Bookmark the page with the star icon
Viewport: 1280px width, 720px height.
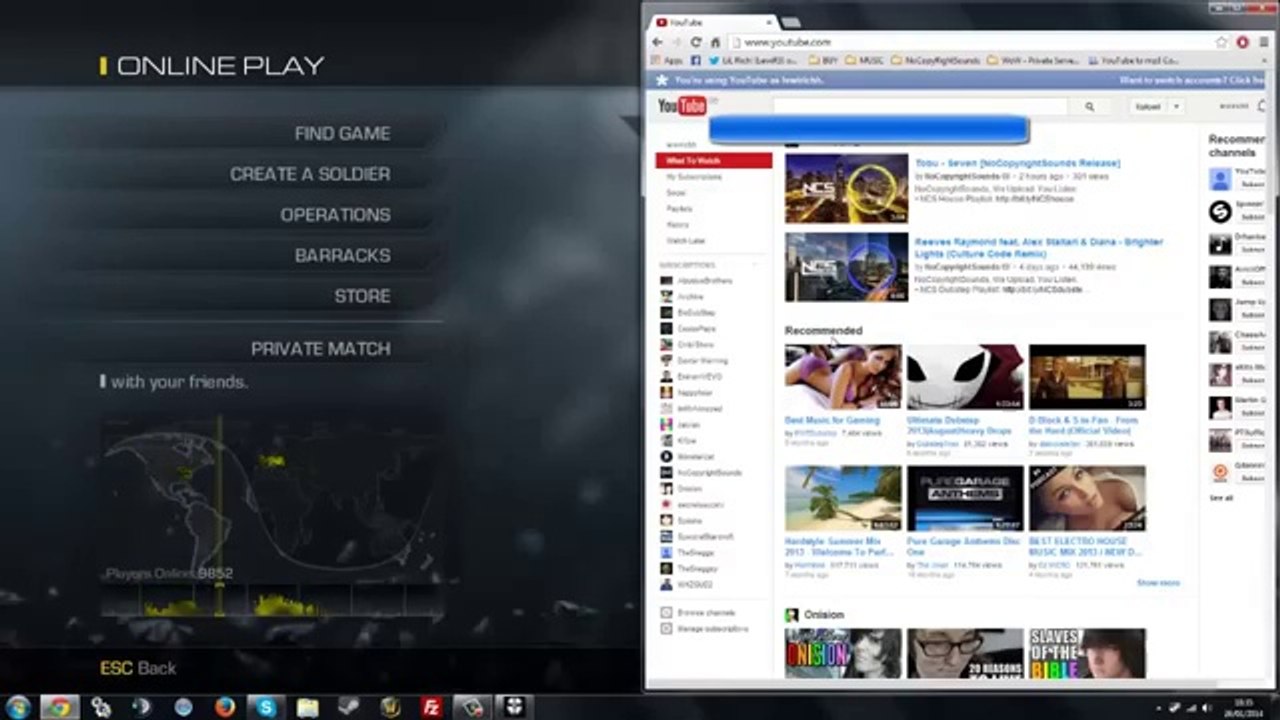(x=1221, y=42)
